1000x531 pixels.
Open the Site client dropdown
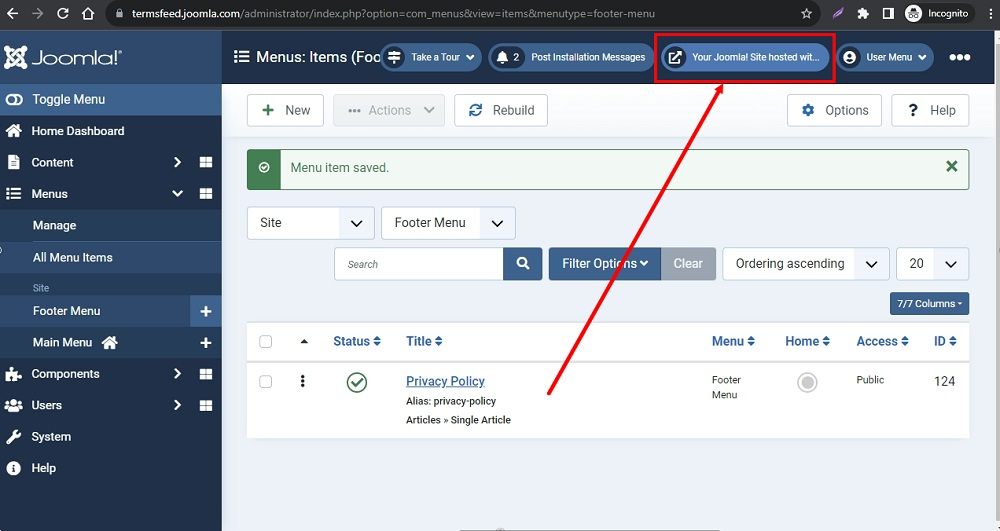(x=311, y=223)
